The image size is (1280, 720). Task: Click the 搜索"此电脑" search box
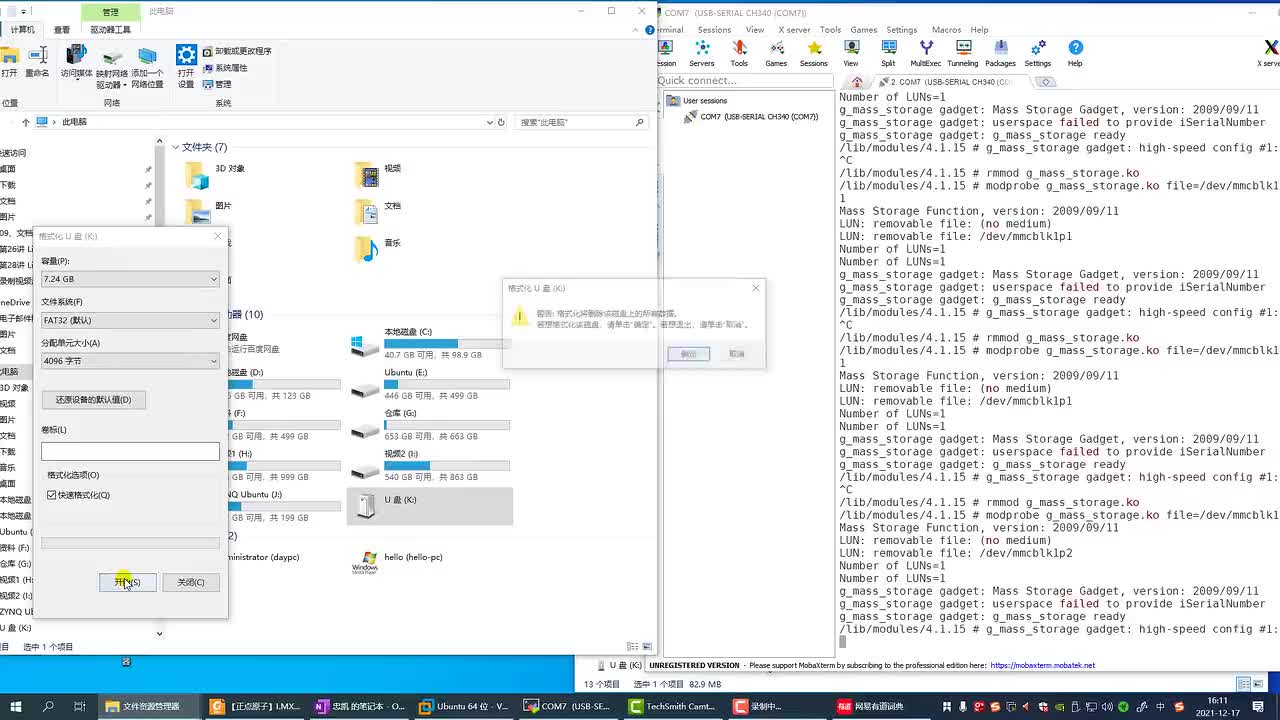coord(582,122)
